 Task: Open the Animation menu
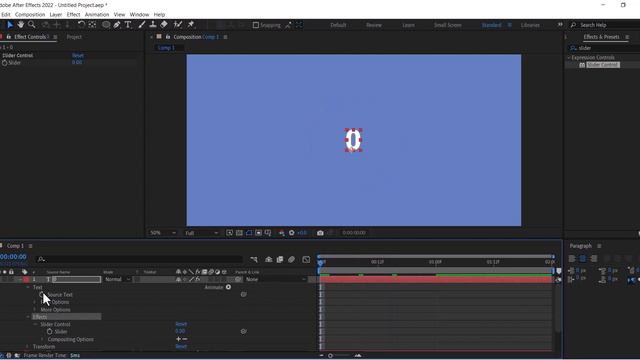click(97, 14)
